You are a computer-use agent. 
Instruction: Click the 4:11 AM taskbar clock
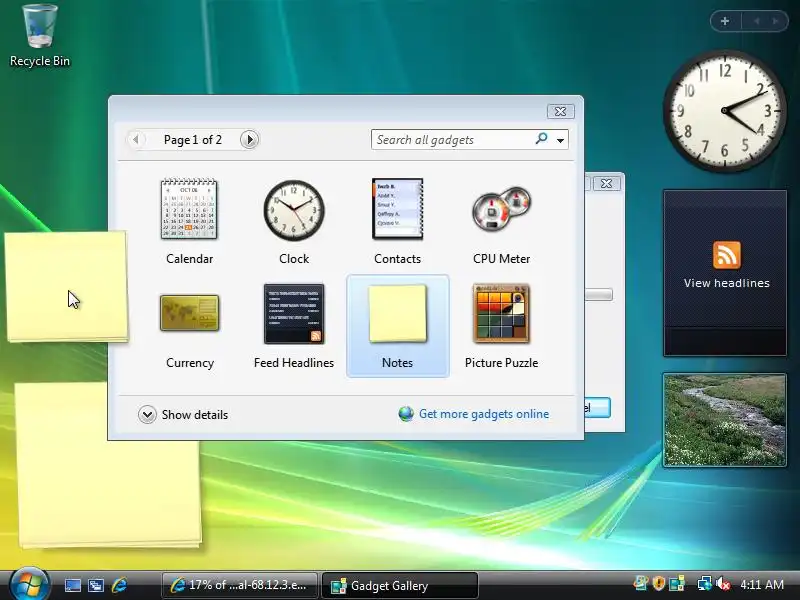click(762, 585)
